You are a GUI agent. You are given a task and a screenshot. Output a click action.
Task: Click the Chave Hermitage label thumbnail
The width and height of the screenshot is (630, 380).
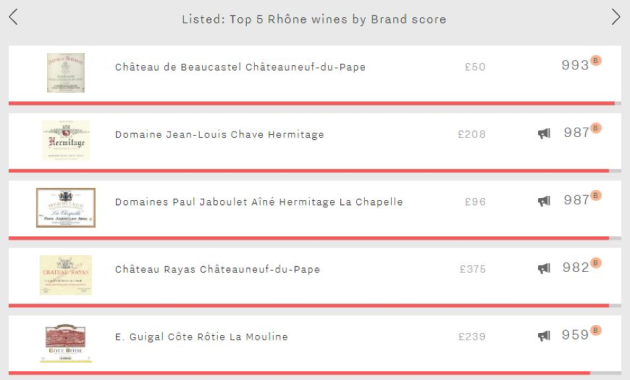66,140
